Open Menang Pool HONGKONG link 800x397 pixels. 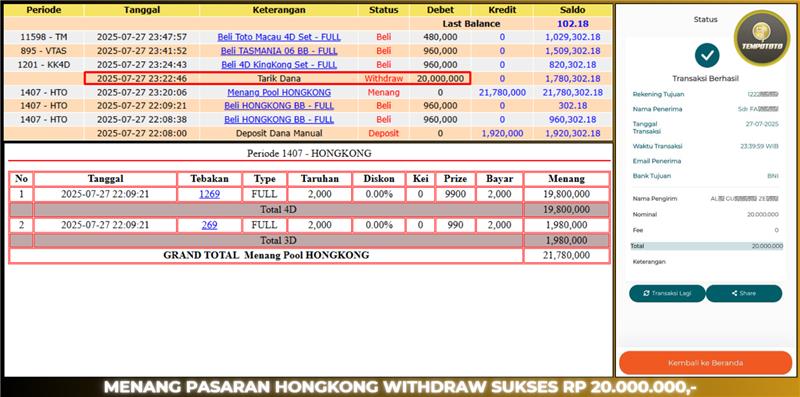point(279,92)
